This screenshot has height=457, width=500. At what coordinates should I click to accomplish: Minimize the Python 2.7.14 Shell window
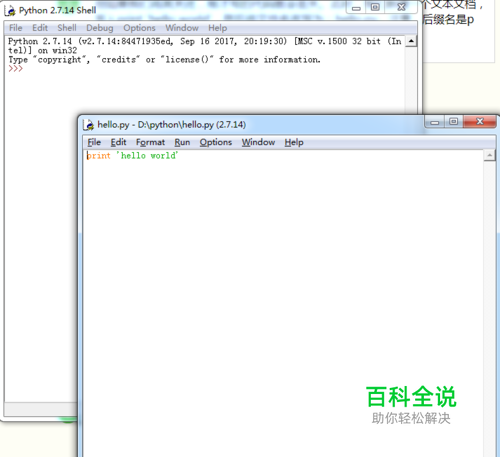point(356,8)
